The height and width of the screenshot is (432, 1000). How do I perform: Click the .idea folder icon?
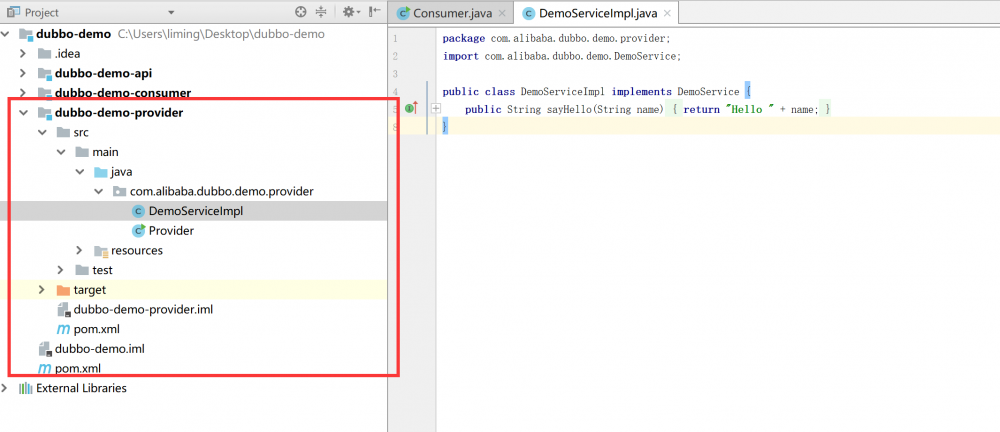44,54
